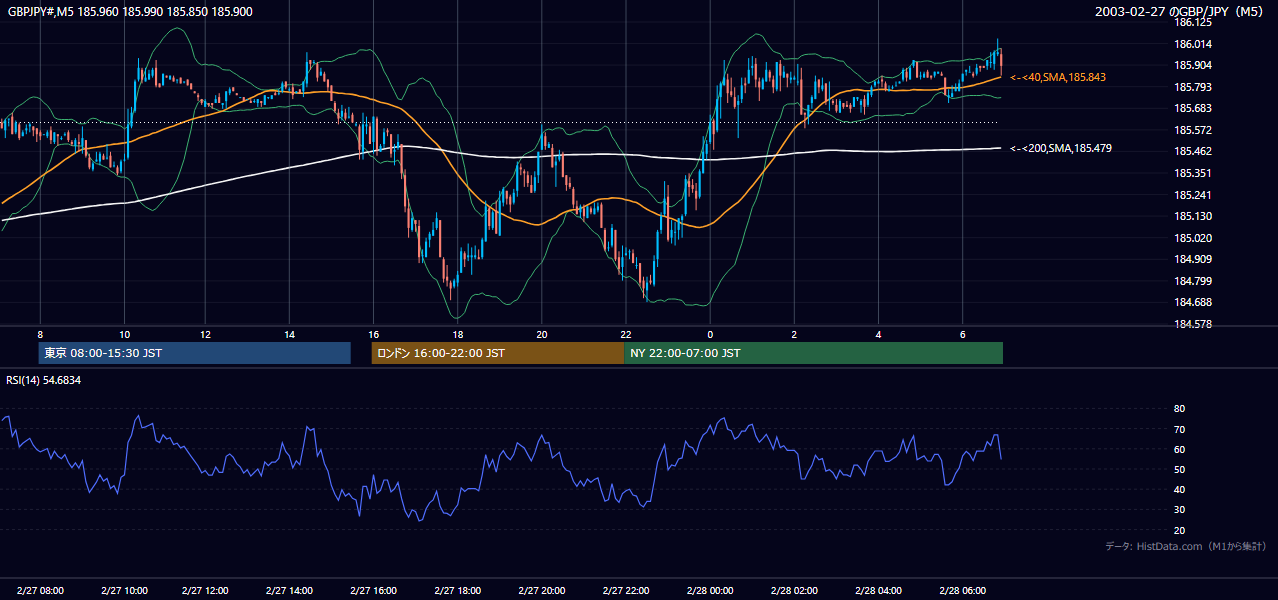This screenshot has height=600, width=1278.
Task: Click hour tick 16 under price chart
Action: pyautogui.click(x=372, y=334)
